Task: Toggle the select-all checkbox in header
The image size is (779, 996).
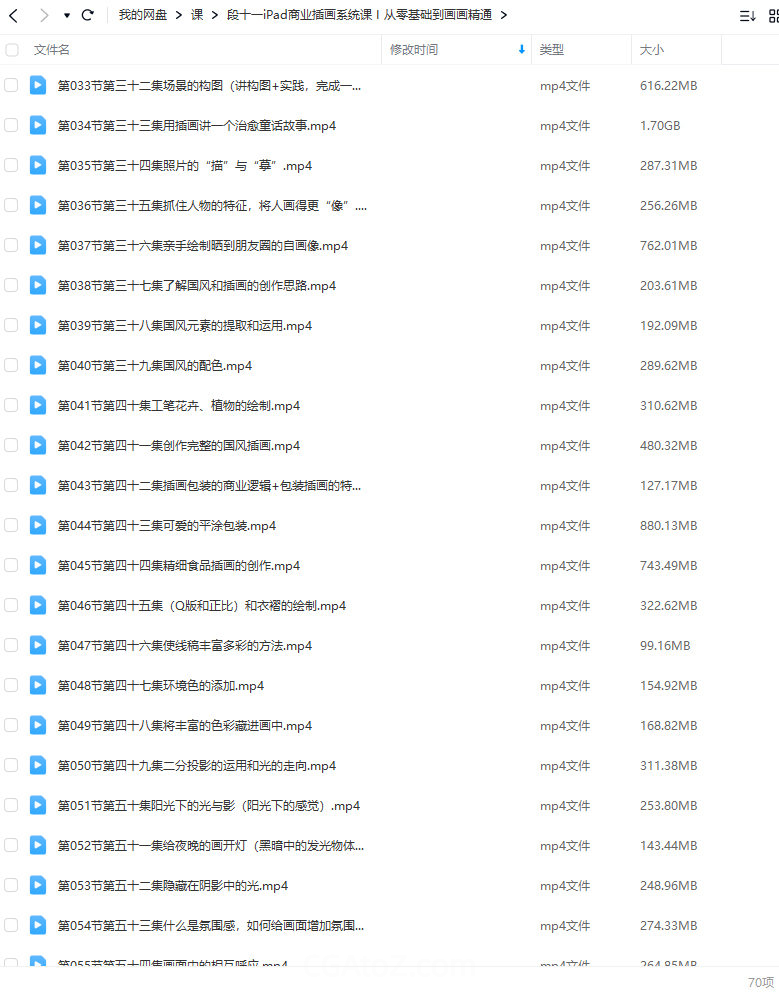Action: click(x=11, y=50)
